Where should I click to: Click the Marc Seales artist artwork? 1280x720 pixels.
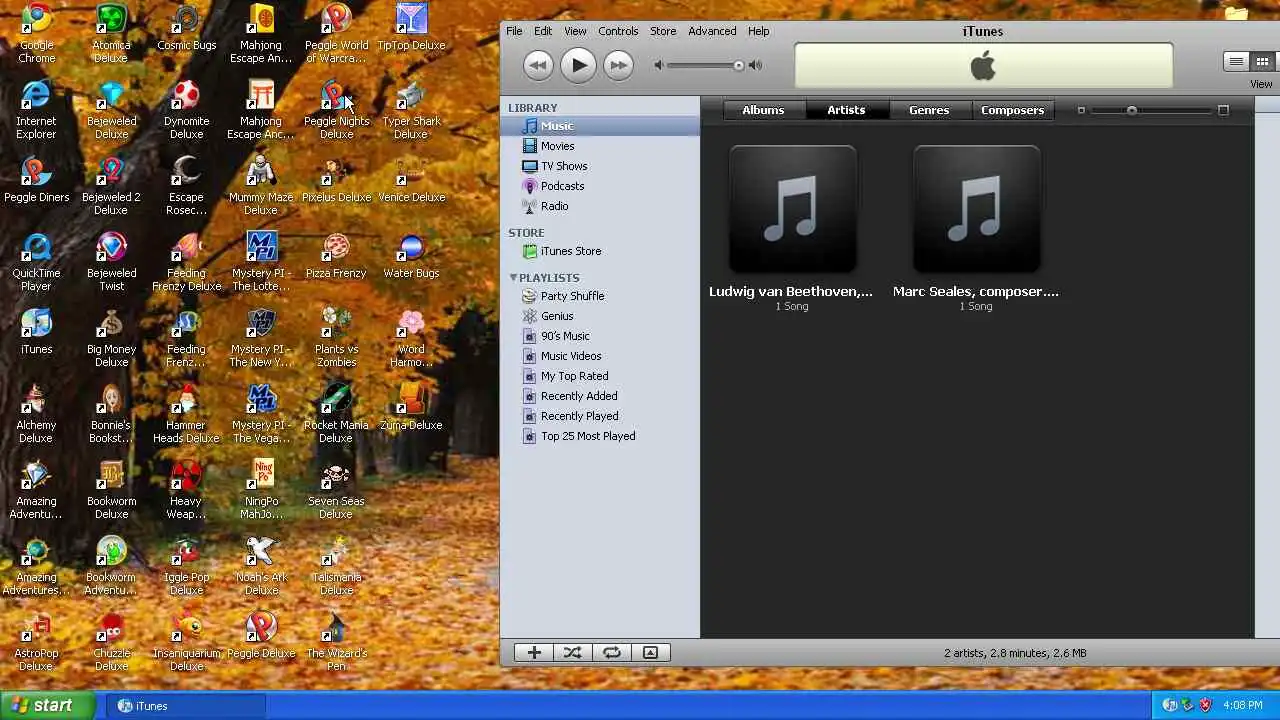(x=976, y=209)
